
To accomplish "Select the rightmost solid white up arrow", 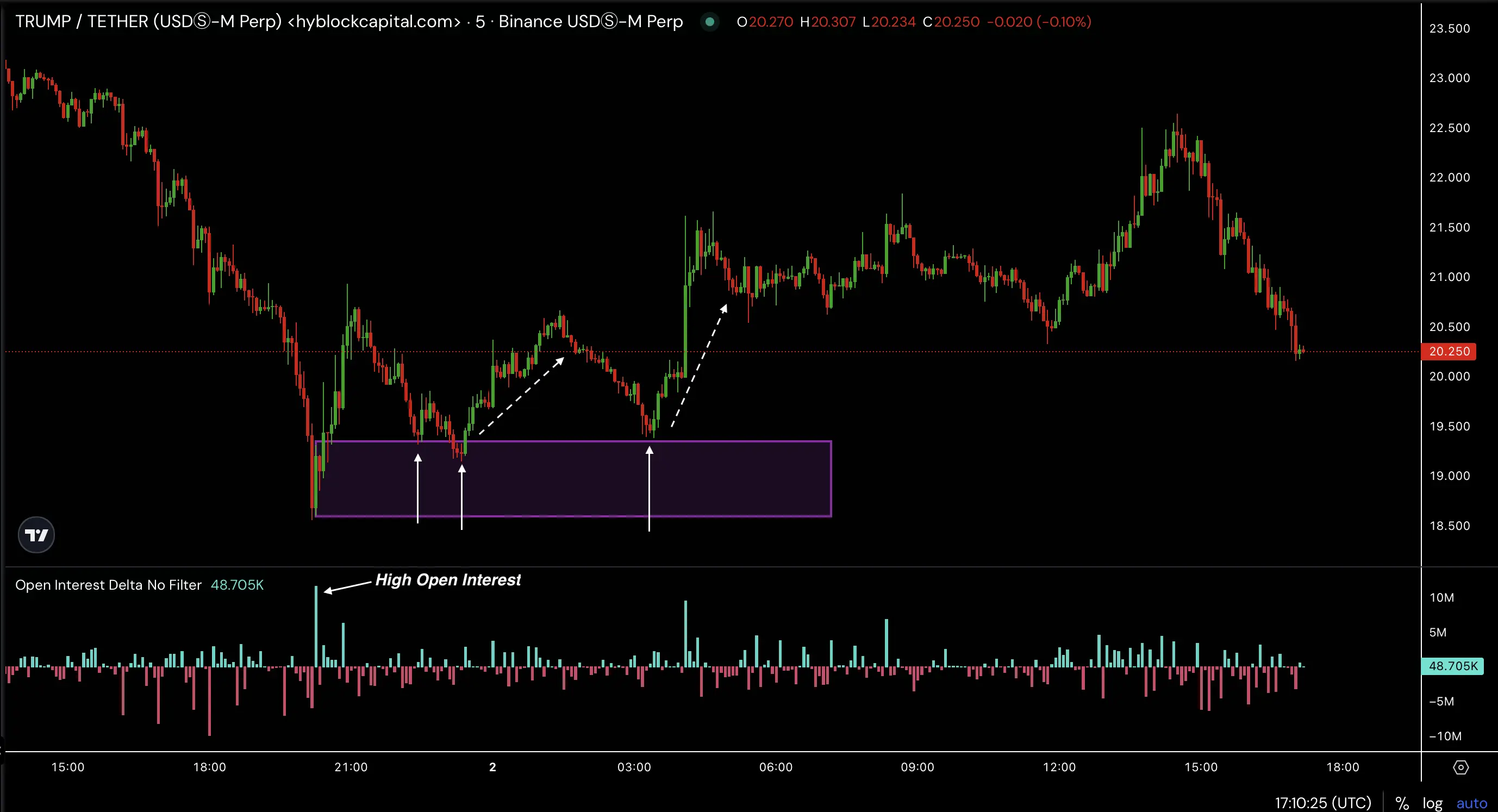I will click(649, 489).
